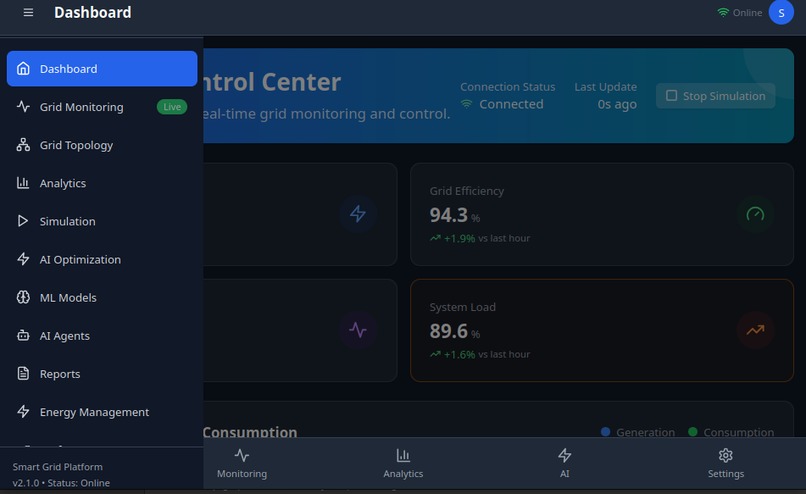Open ML Models page
The image size is (806, 494).
point(102,297)
